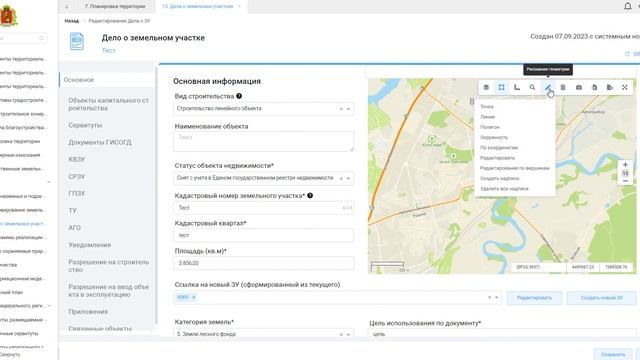Viewport: 640px width, 360px height.
Task: Click the home tab icon
Action: click(x=67, y=7)
